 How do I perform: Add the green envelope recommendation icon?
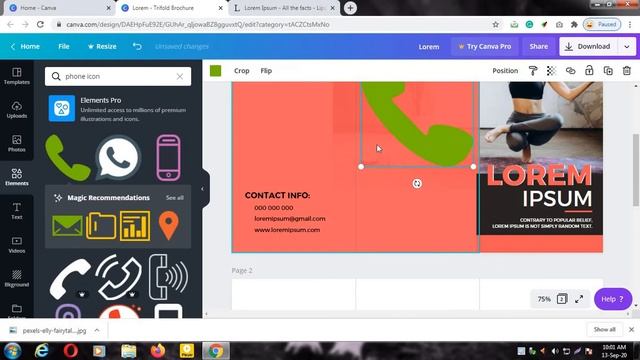pos(67,226)
